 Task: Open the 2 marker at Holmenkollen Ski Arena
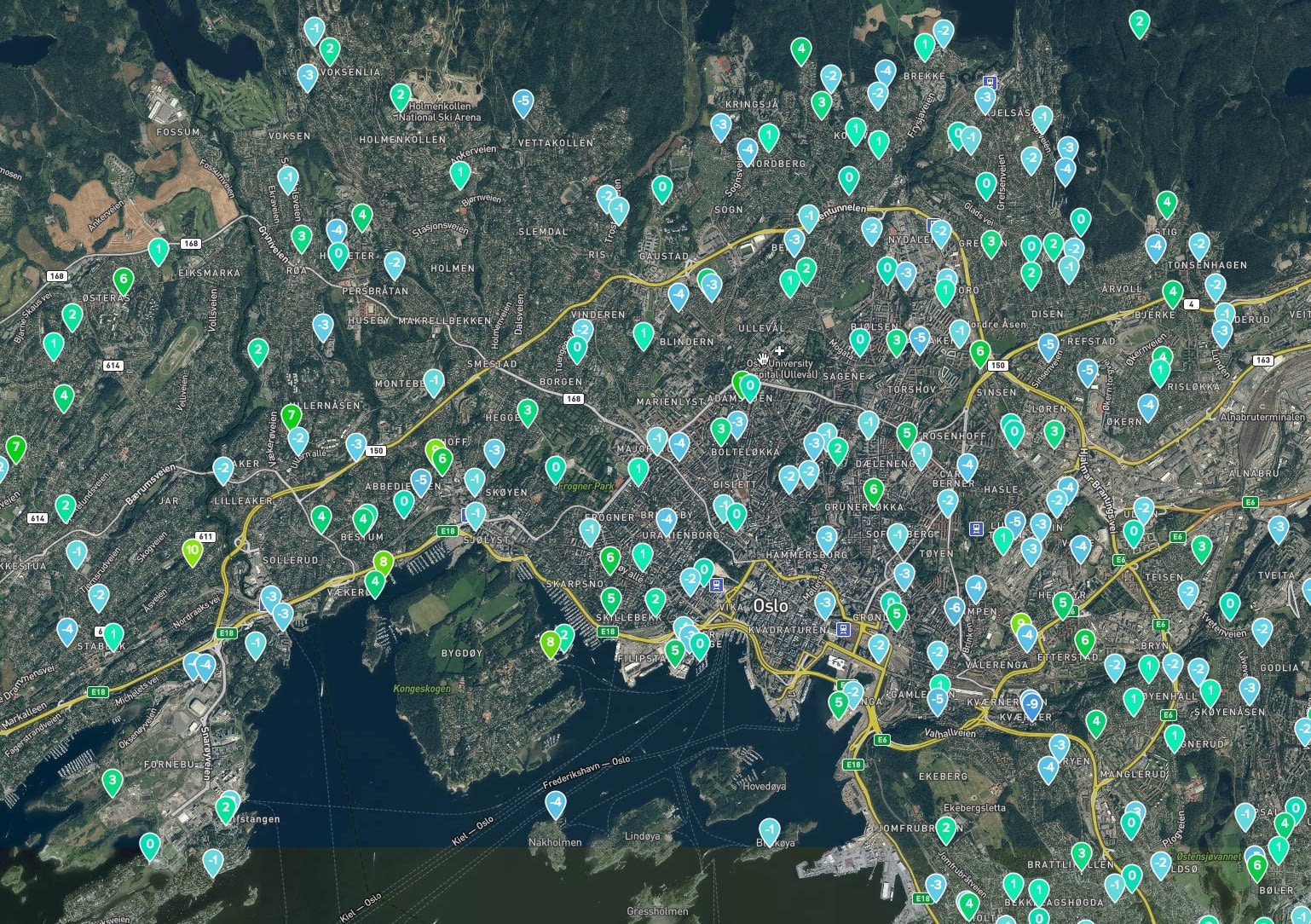pyautogui.click(x=400, y=96)
